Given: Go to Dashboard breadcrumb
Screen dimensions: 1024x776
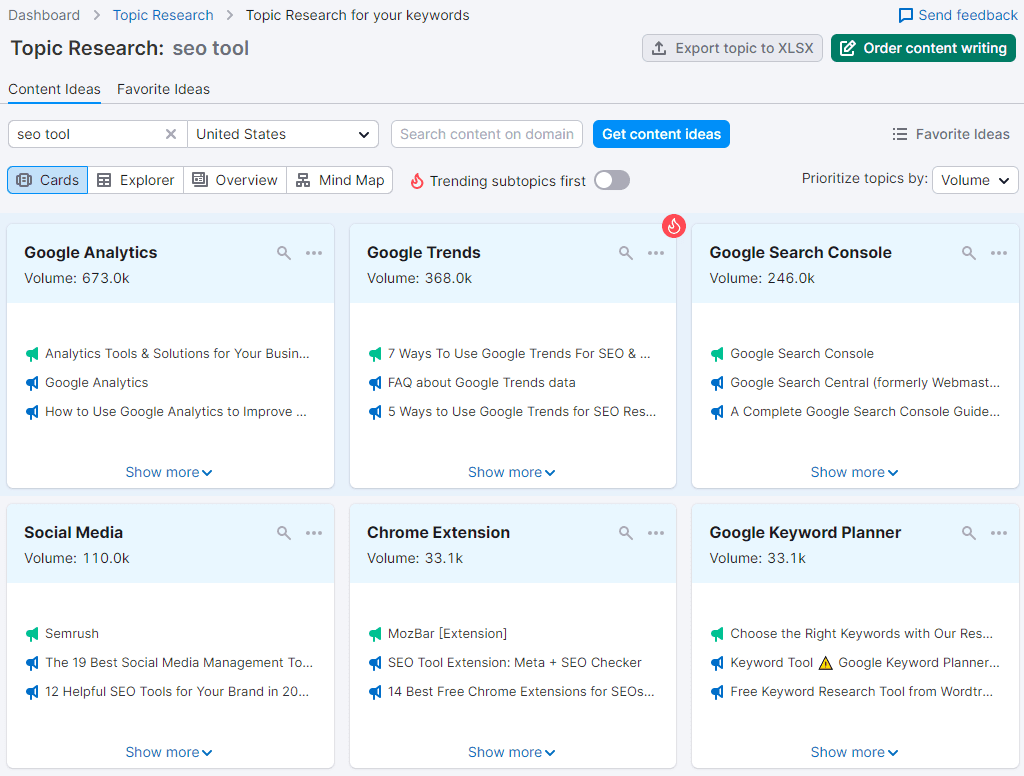Looking at the screenshot, I should coord(44,15).
